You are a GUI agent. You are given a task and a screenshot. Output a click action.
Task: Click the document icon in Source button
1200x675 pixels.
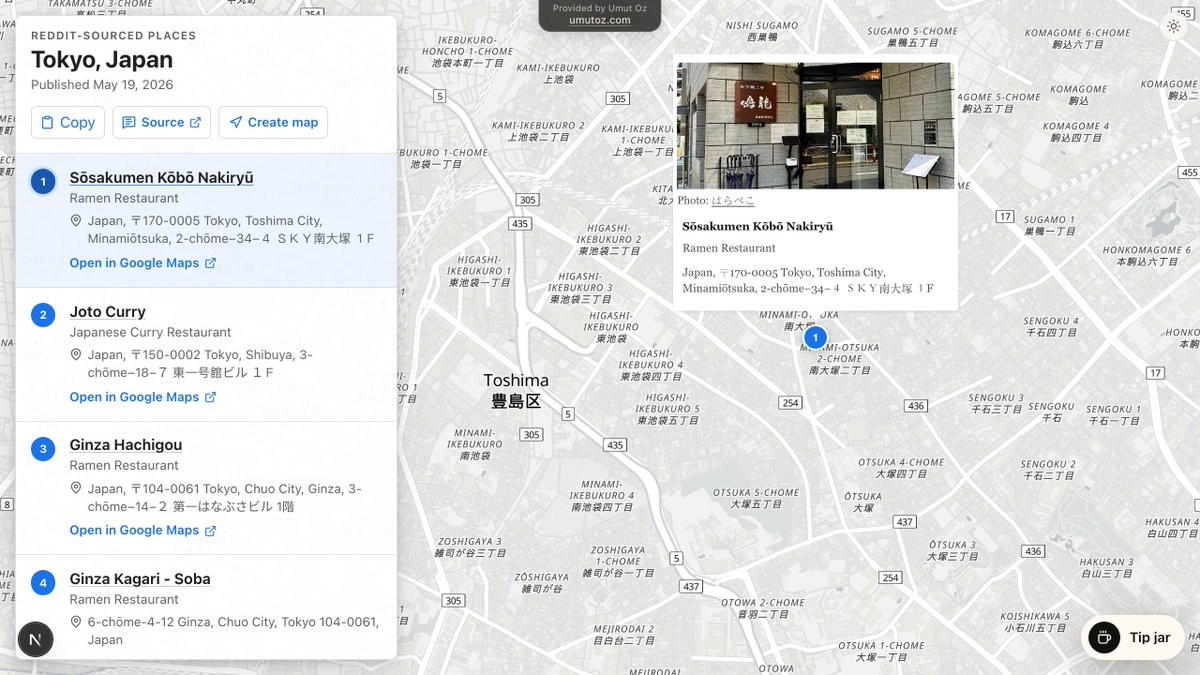[128, 122]
